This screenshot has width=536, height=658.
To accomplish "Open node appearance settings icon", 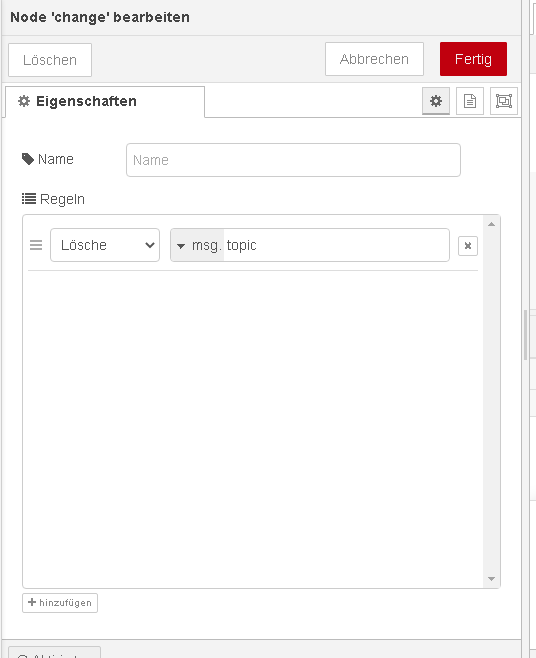I will [x=504, y=101].
